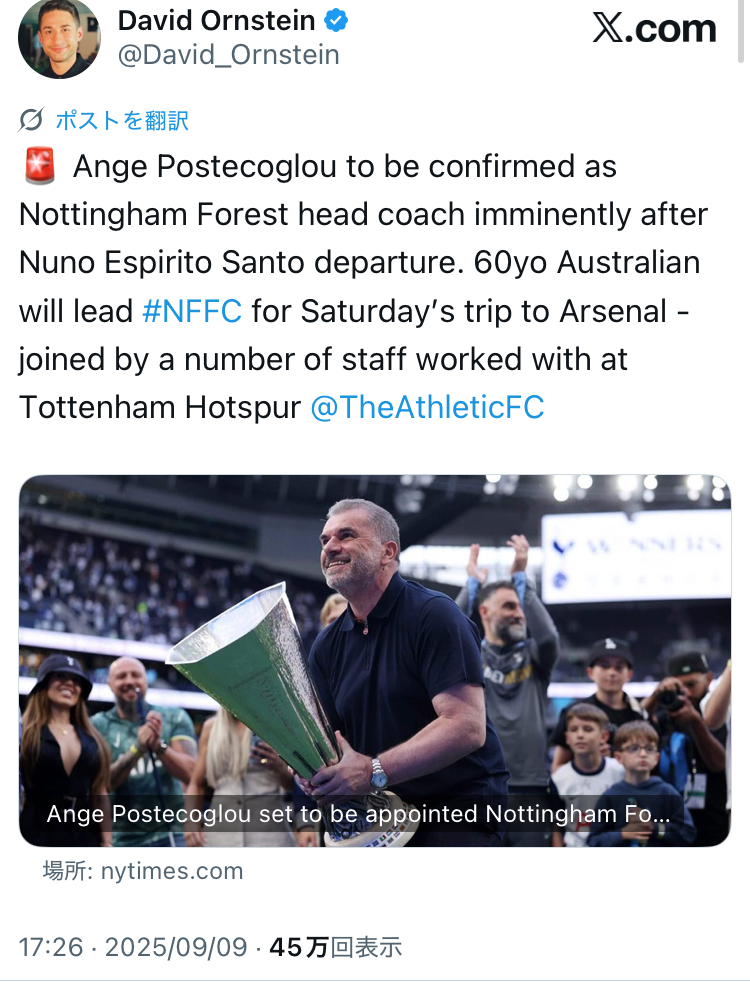
Task: Visit the @TheAthleticFC mention
Action: [427, 407]
